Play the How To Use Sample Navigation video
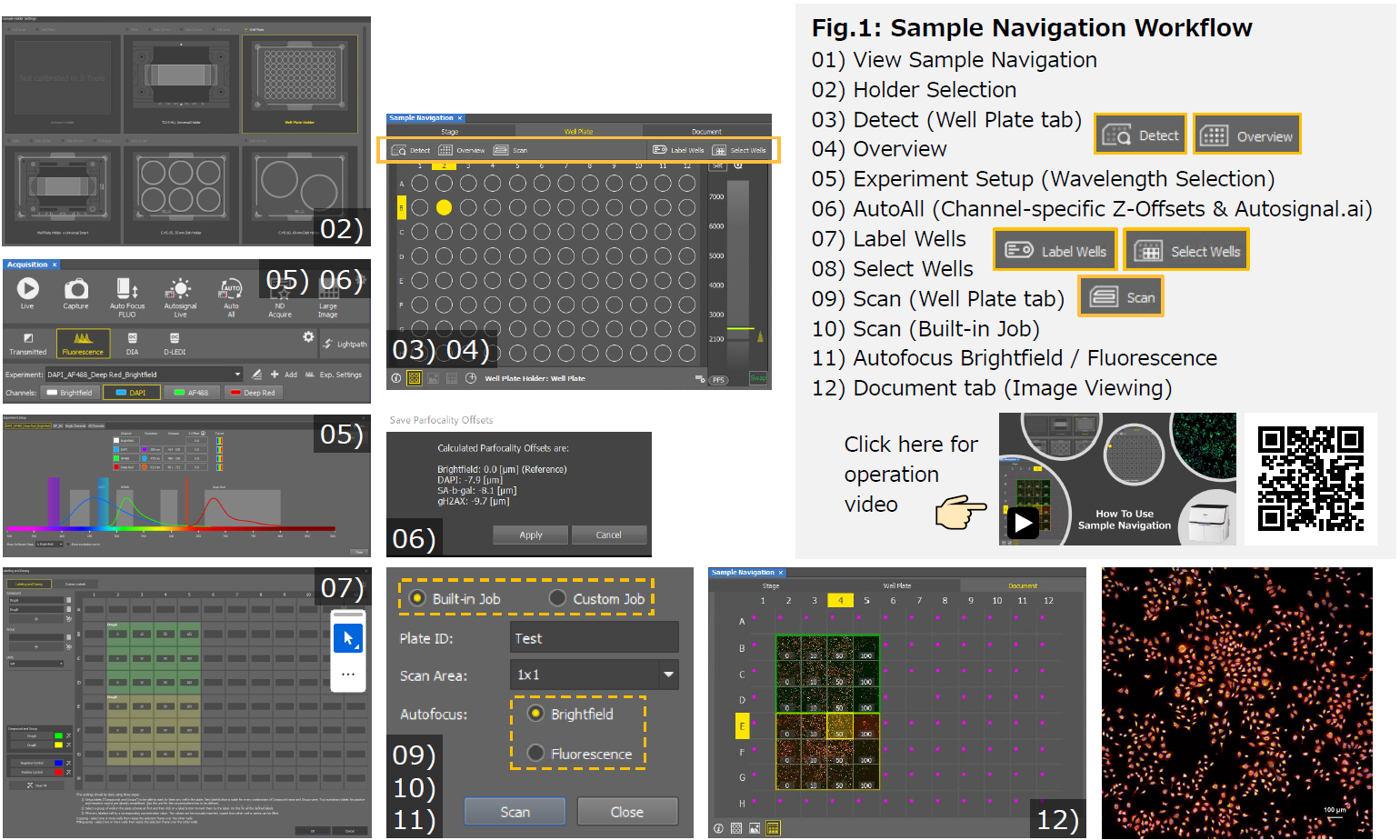1400x840 pixels. (x=1023, y=523)
